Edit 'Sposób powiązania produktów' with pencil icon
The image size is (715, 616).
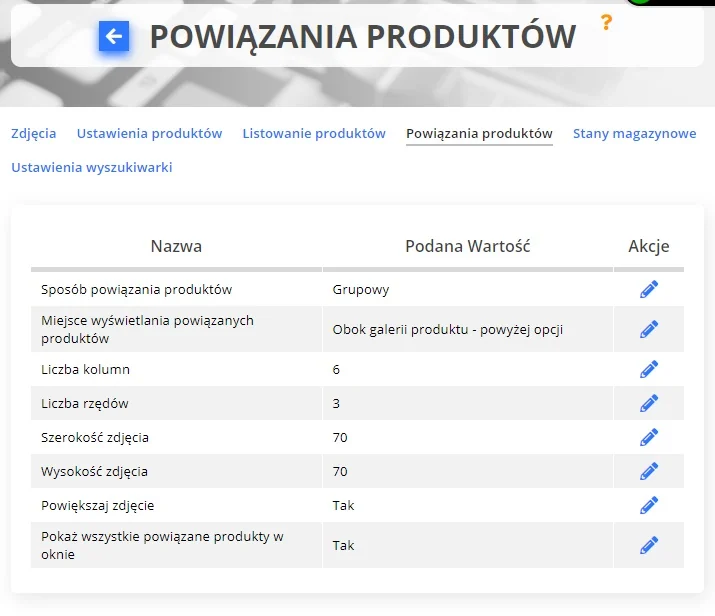point(649,289)
